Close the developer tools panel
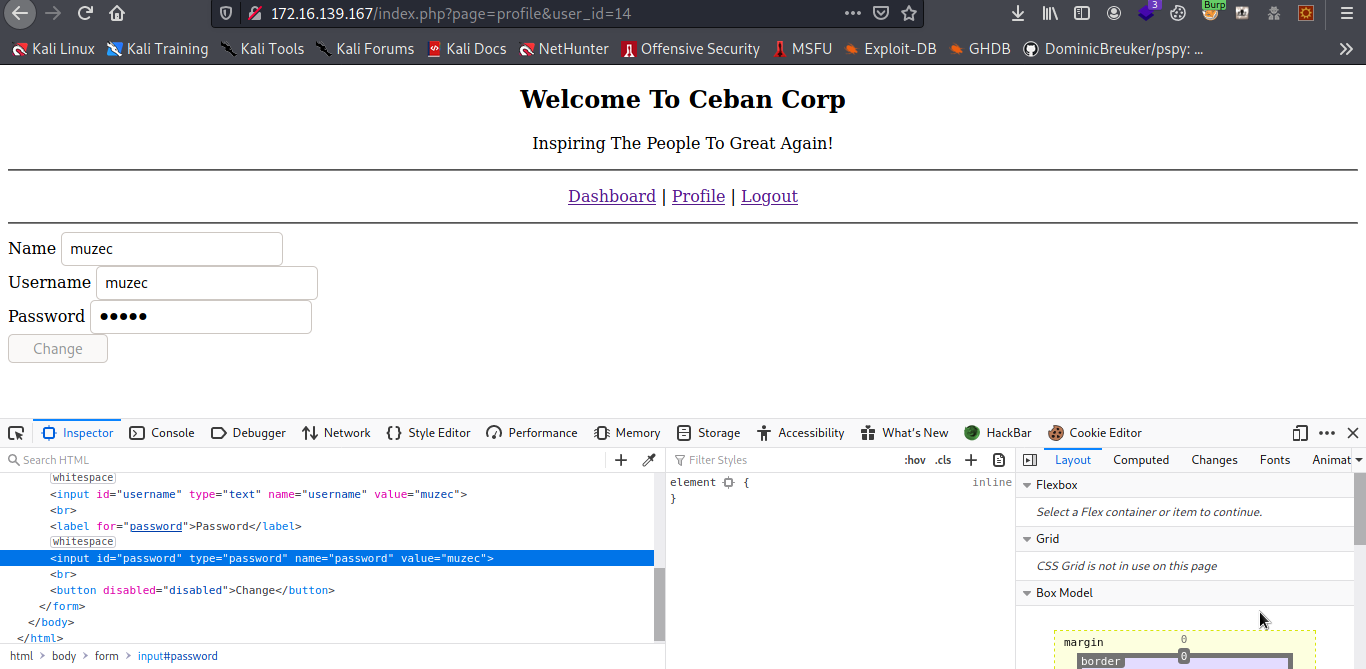Viewport: 1366px width, 669px height. [x=1353, y=433]
